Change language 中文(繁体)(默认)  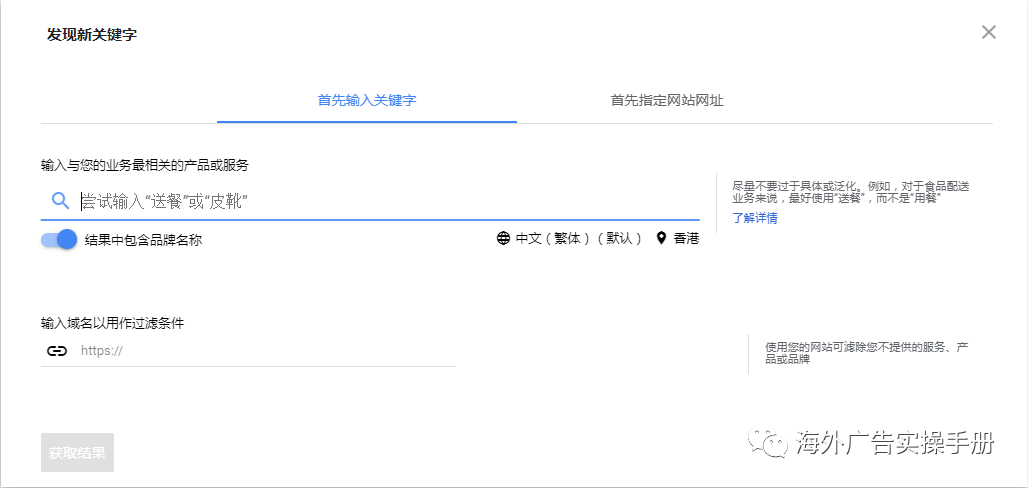(x=578, y=239)
